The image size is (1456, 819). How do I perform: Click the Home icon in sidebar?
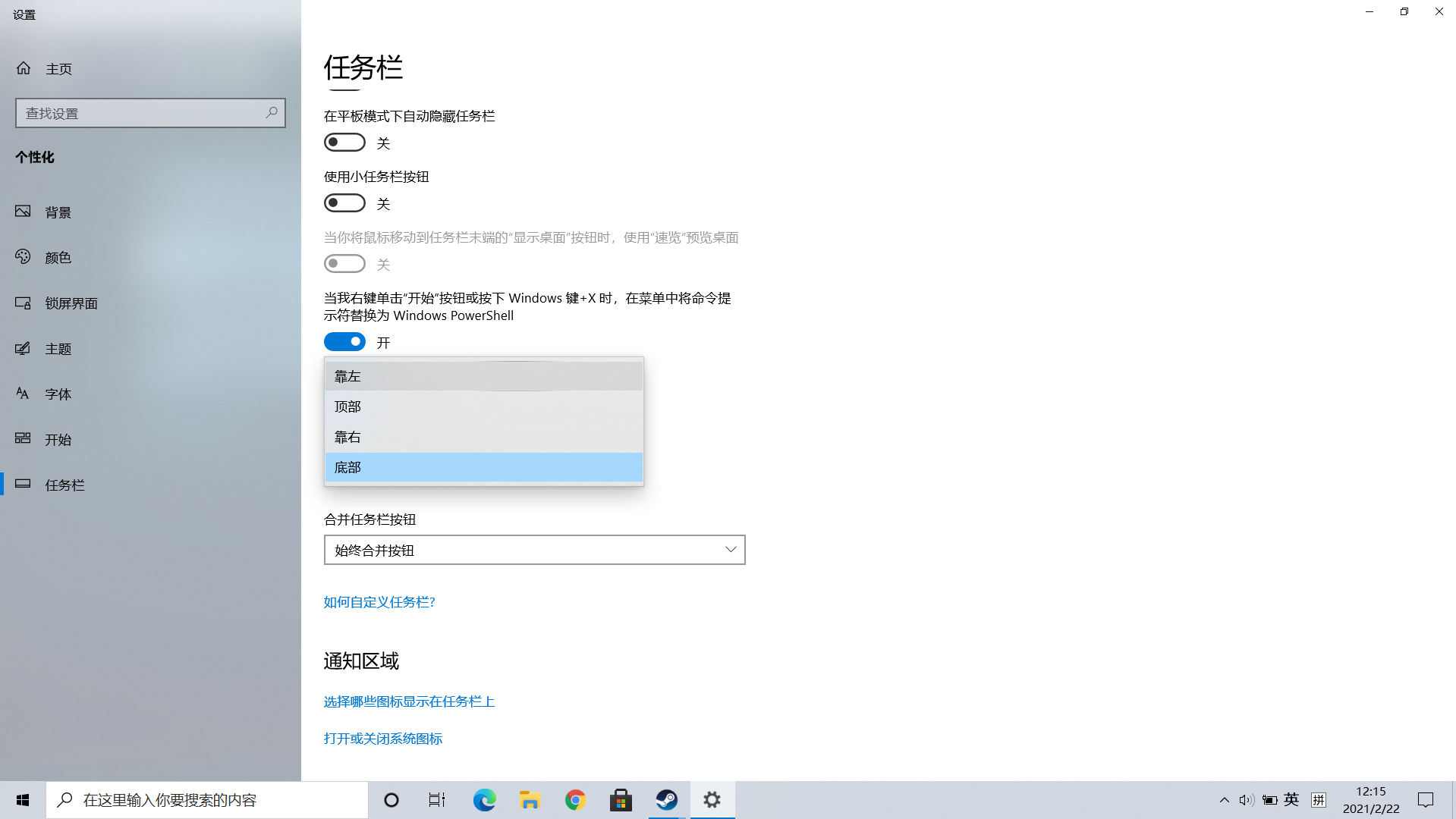click(24, 68)
